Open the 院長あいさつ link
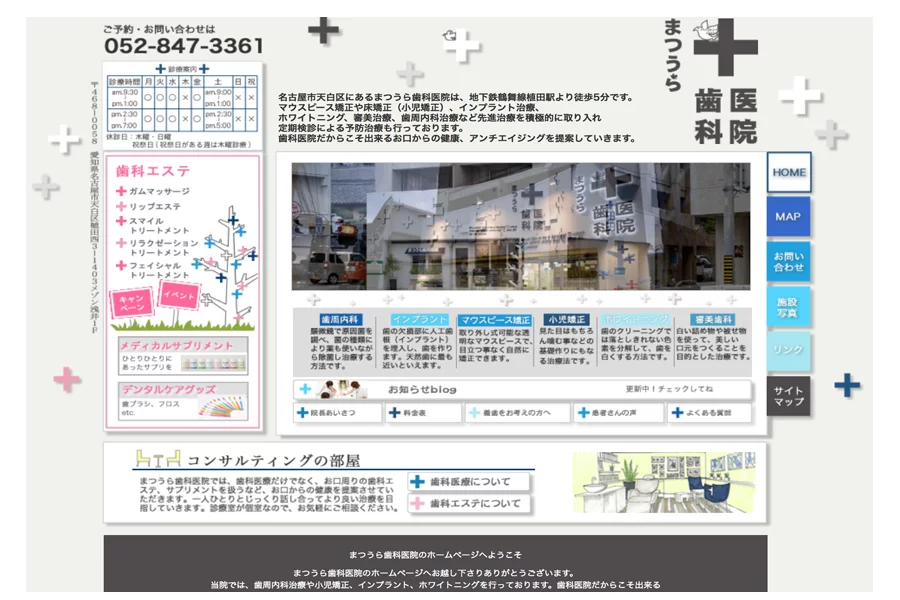900x600 pixels. click(x=337, y=413)
